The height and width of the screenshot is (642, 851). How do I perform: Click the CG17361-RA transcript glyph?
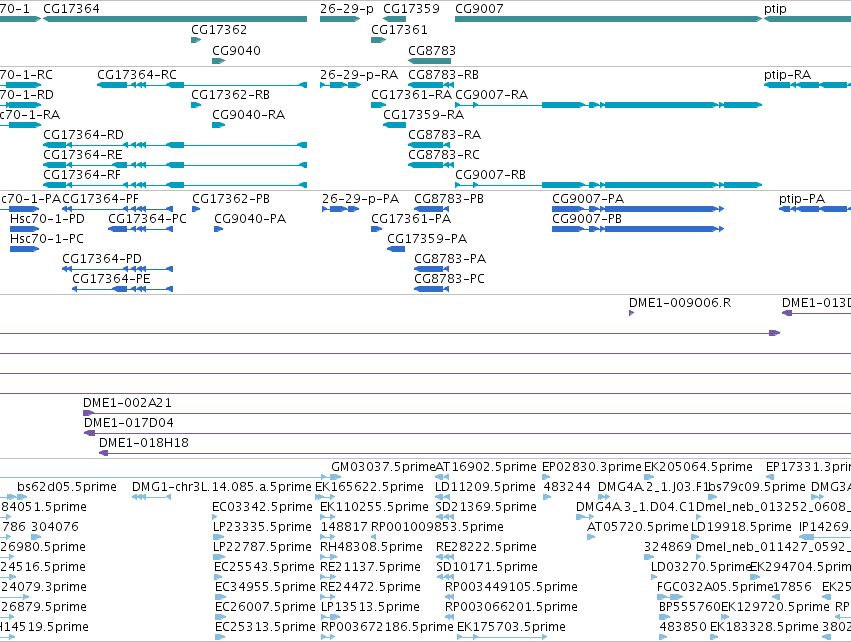(x=378, y=105)
